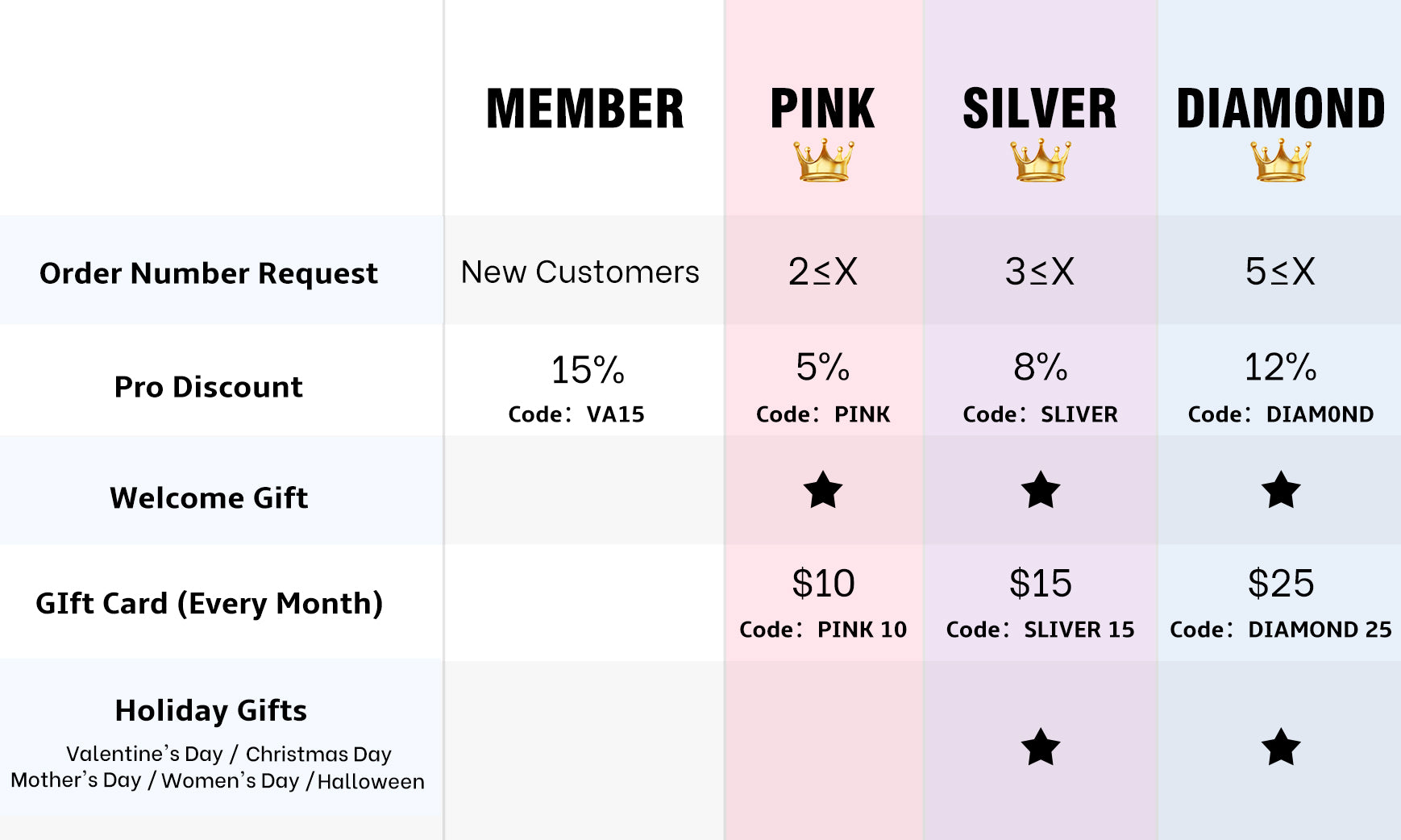
Task: Click the Code: VA15 discount code
Action: pyautogui.click(x=576, y=414)
